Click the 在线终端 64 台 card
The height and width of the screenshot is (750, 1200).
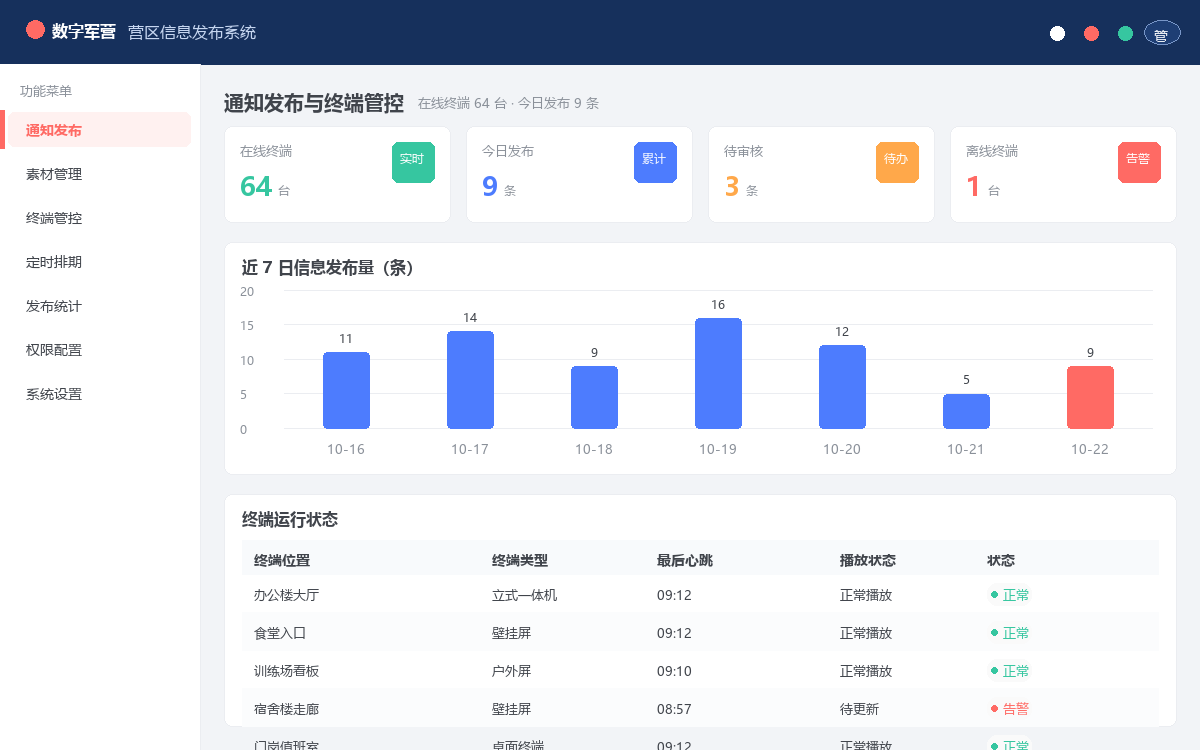pyautogui.click(x=337, y=174)
